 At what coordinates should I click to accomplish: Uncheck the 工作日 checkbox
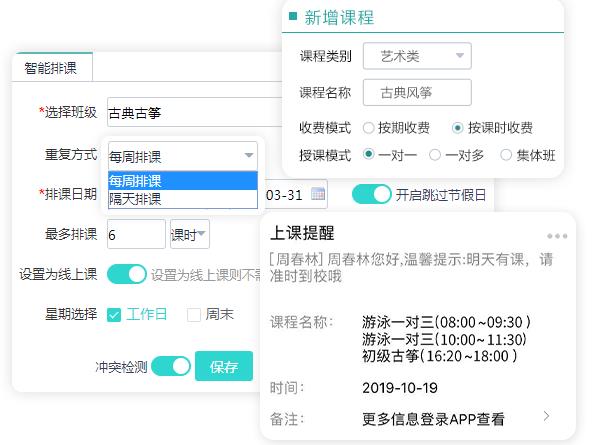coord(114,315)
